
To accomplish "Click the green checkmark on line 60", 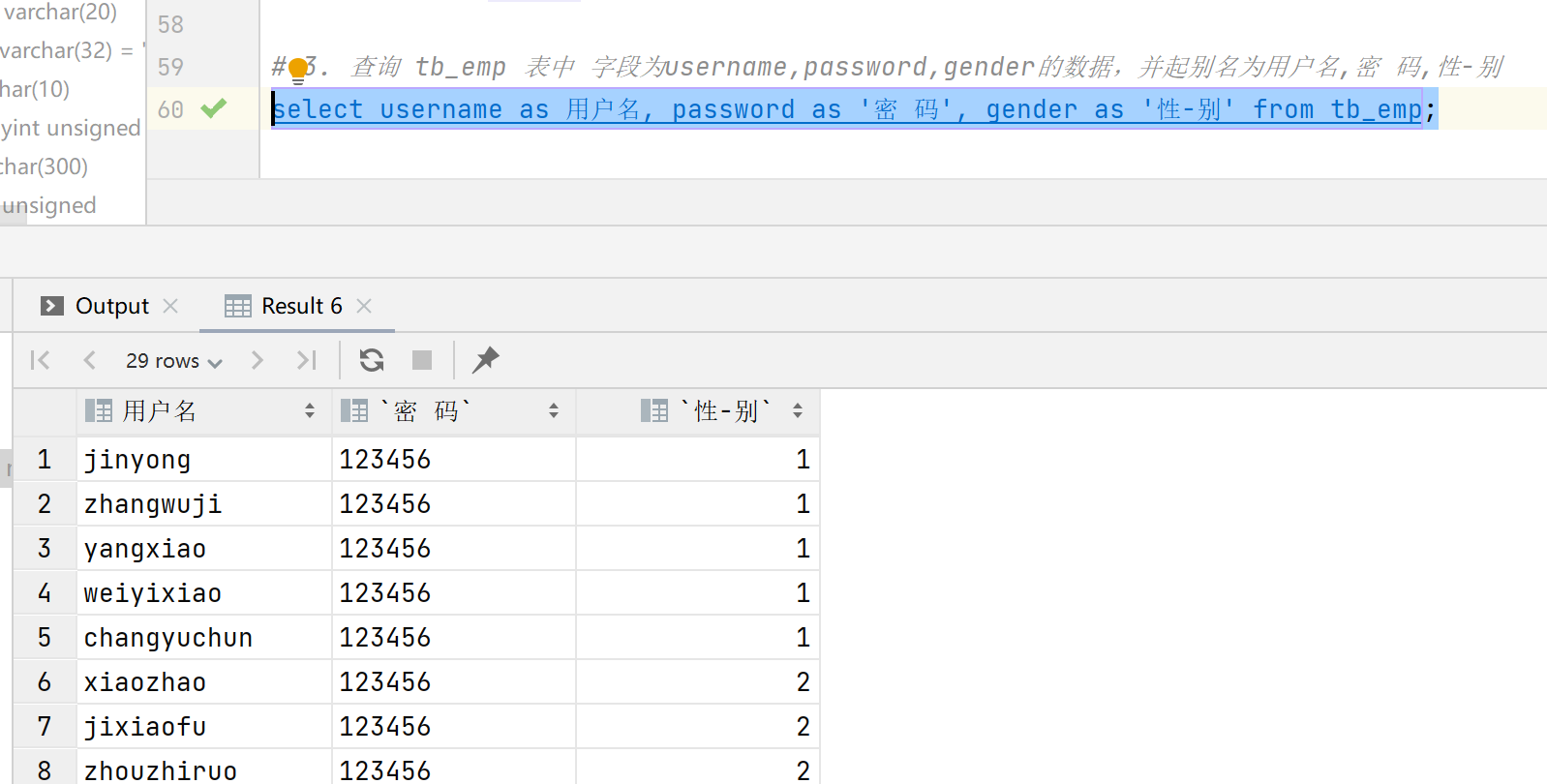I will click(x=214, y=108).
